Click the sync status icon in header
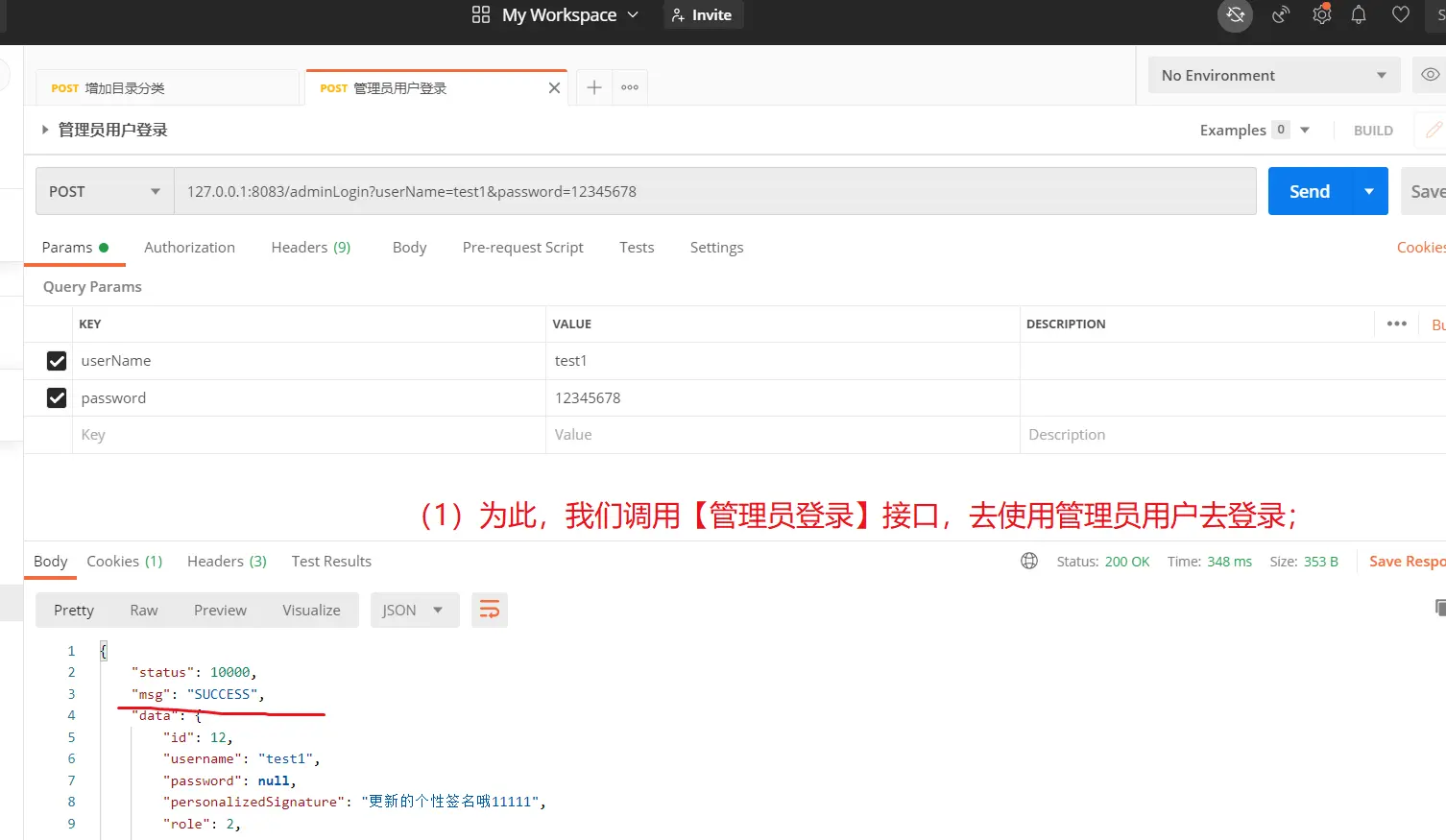This screenshot has height=840, width=1446. (x=1235, y=15)
